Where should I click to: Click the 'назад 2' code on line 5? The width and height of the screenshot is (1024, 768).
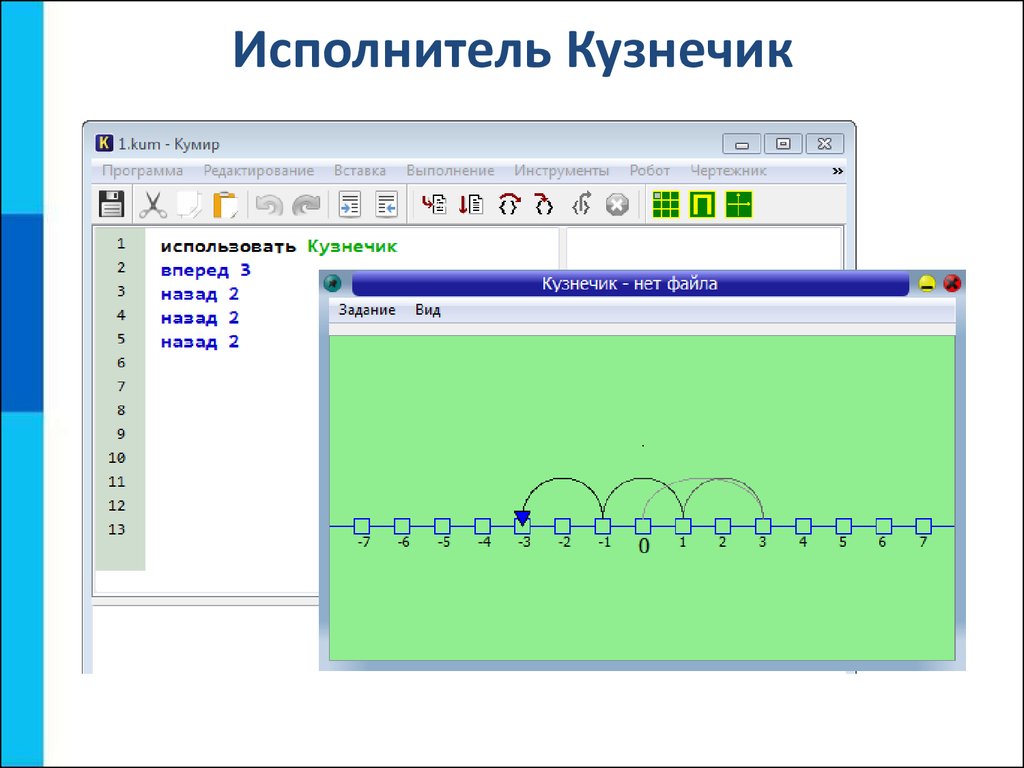click(x=200, y=342)
